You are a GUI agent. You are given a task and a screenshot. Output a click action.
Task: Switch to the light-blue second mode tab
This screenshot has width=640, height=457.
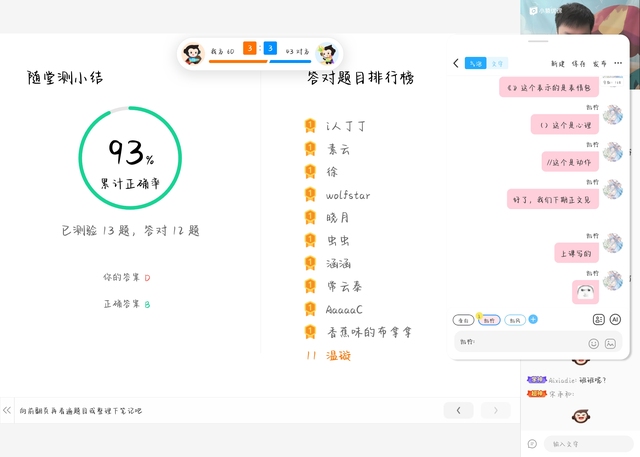pyautogui.click(x=498, y=63)
